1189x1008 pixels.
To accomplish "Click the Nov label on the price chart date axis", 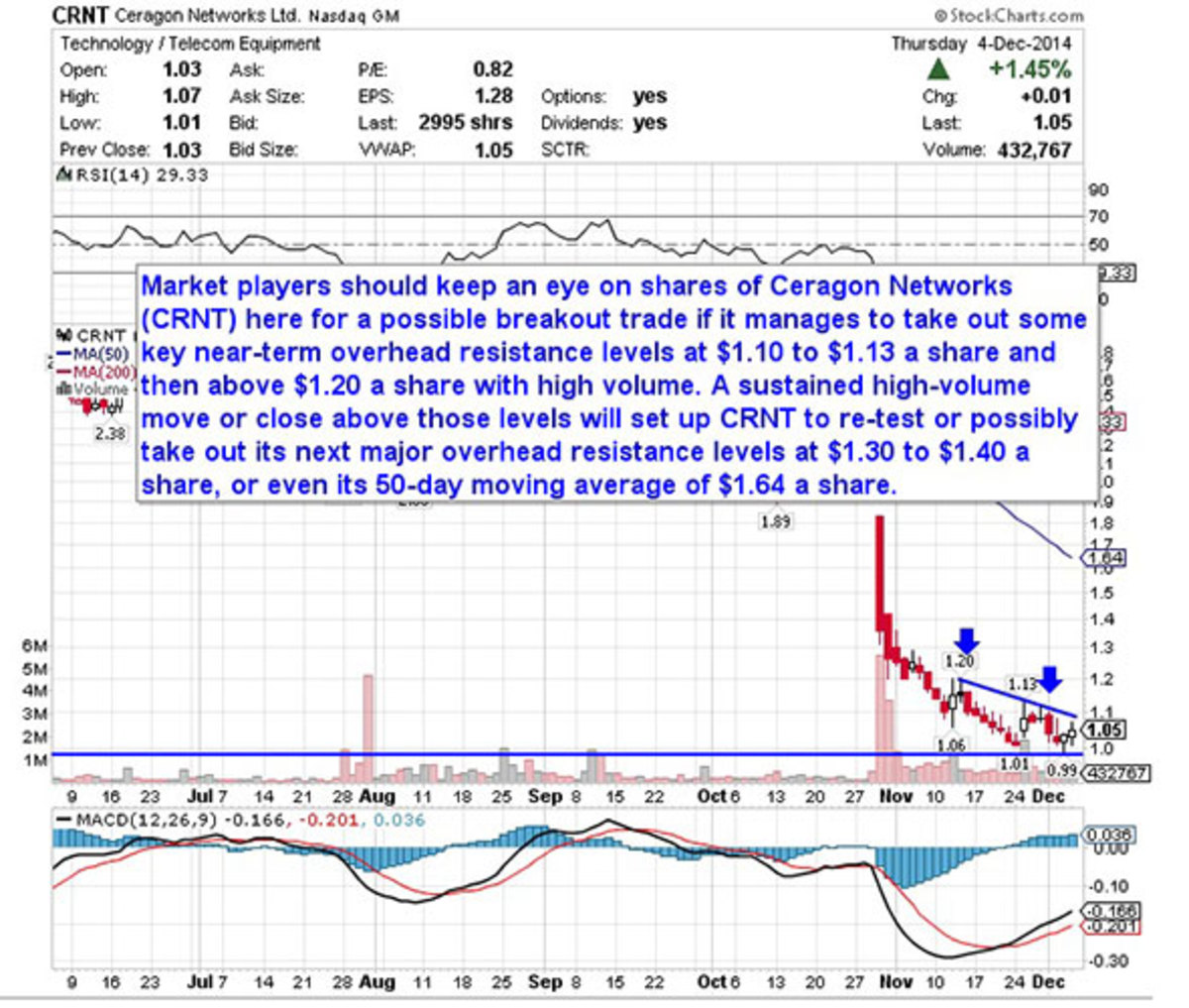I will 895,797.
